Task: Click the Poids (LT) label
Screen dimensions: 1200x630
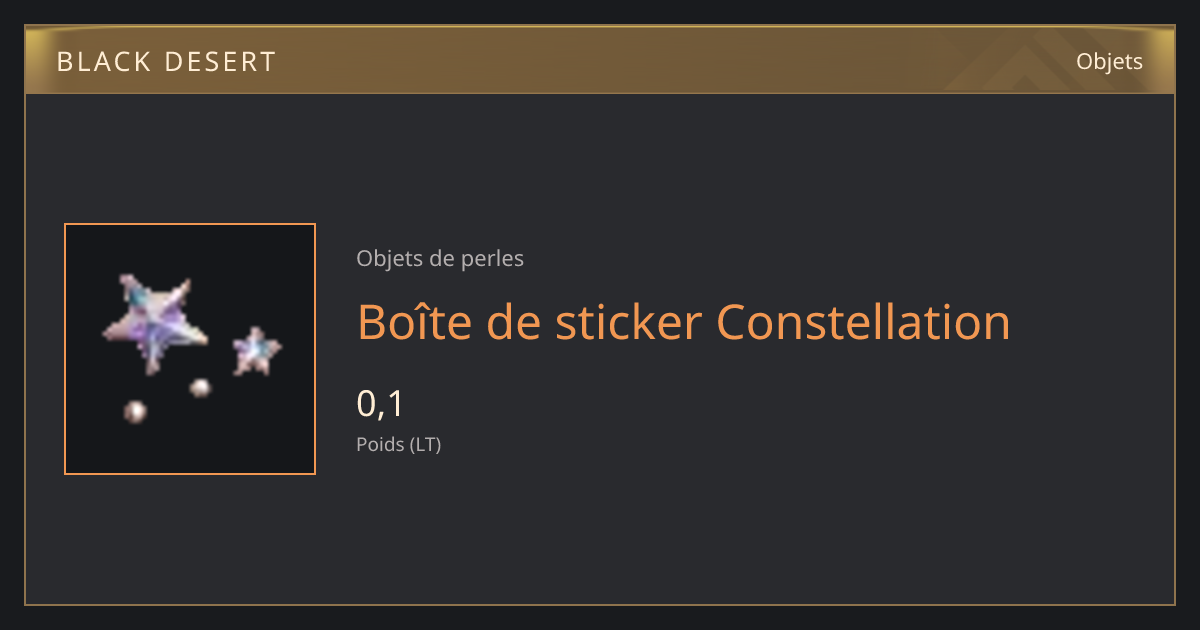Action: coord(398,444)
